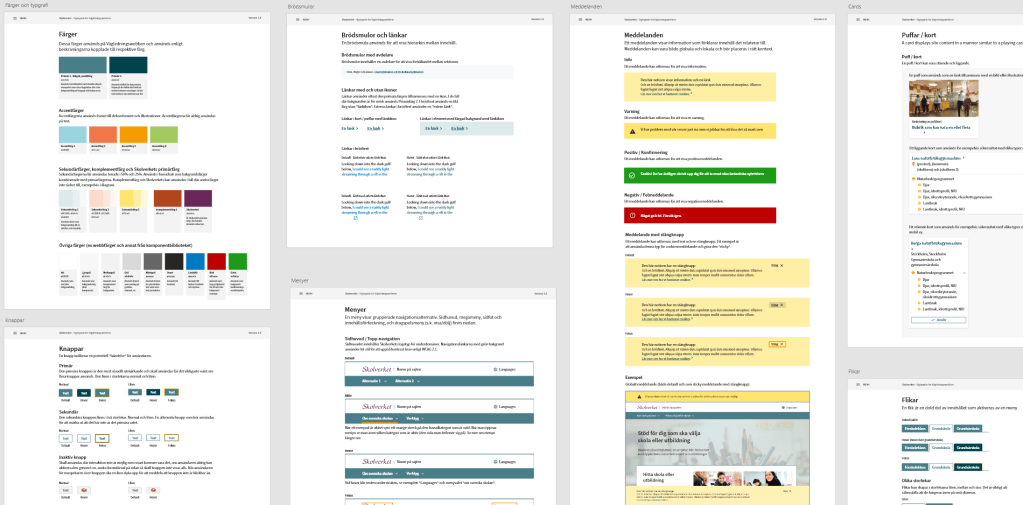Click the cafeteria photo in the Puff card

tap(942, 97)
